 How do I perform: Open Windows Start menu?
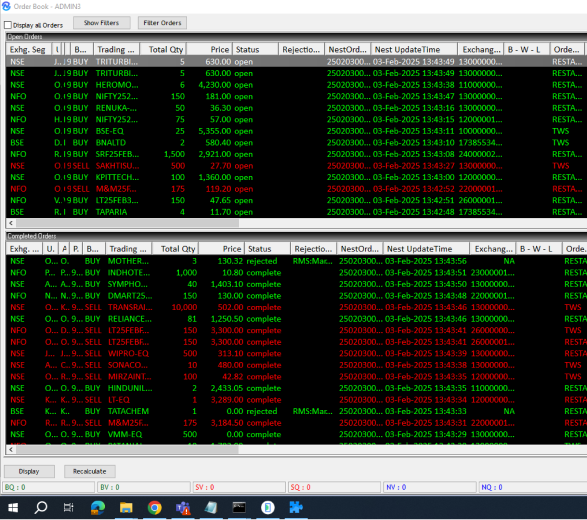(13, 508)
